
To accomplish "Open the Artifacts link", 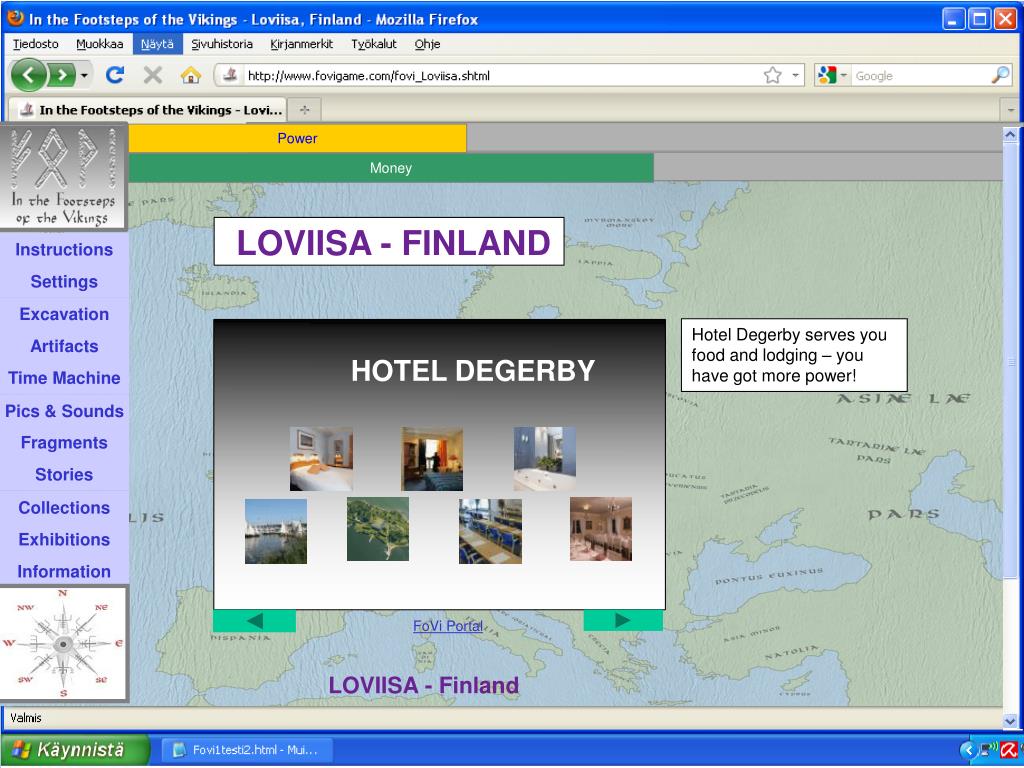I will 64,346.
